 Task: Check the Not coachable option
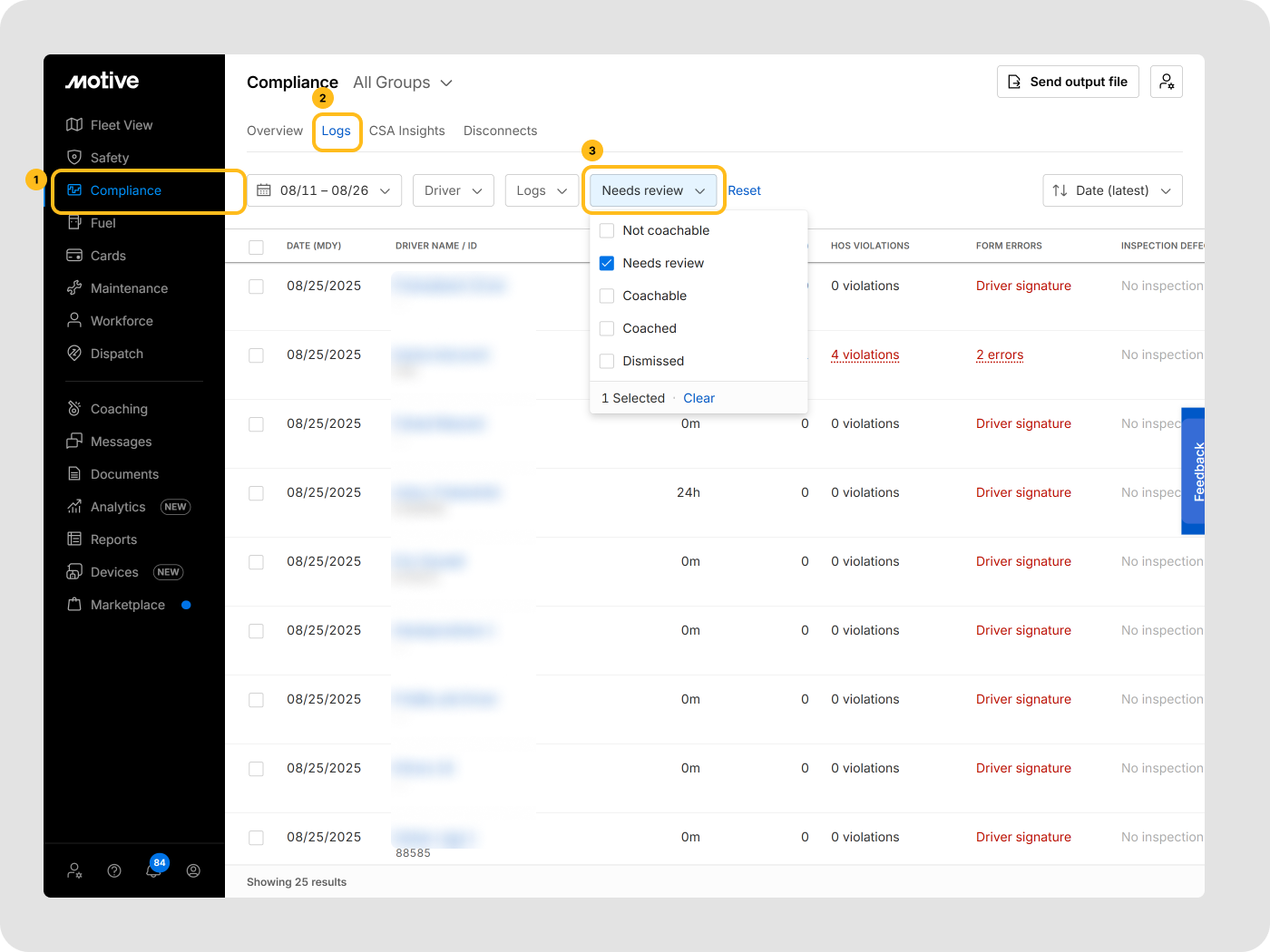607,230
